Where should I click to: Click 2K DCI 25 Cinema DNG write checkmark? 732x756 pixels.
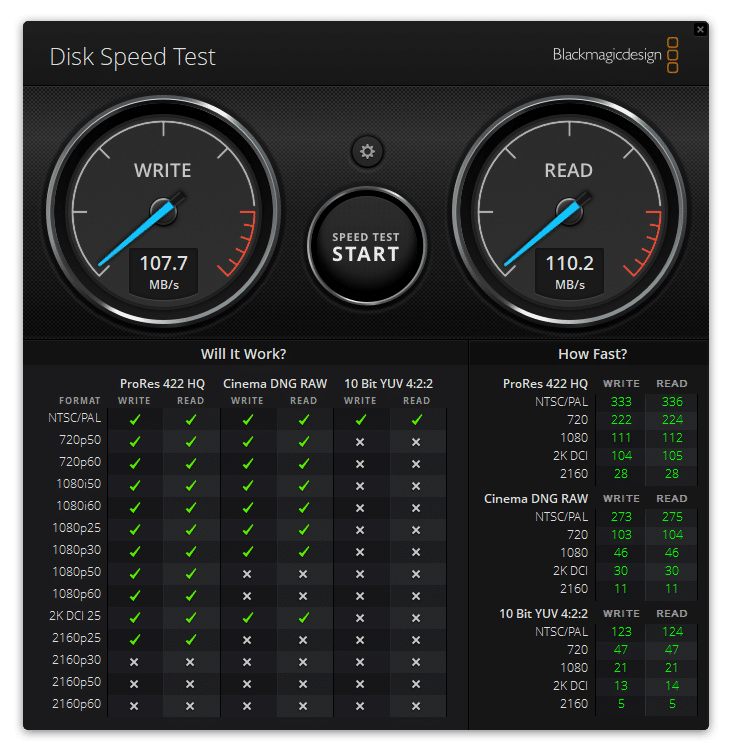click(x=247, y=617)
